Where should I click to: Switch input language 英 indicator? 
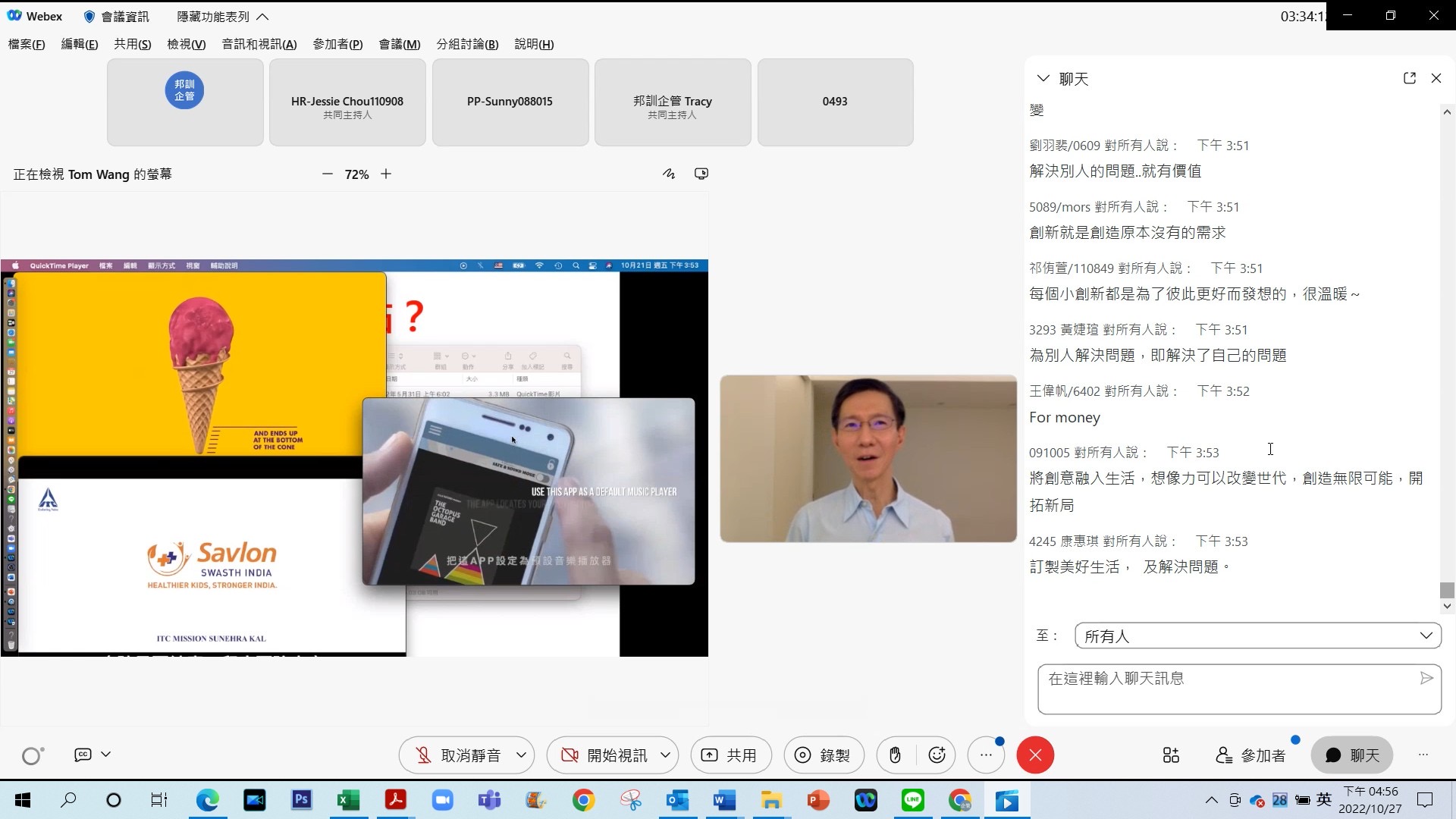1324,799
